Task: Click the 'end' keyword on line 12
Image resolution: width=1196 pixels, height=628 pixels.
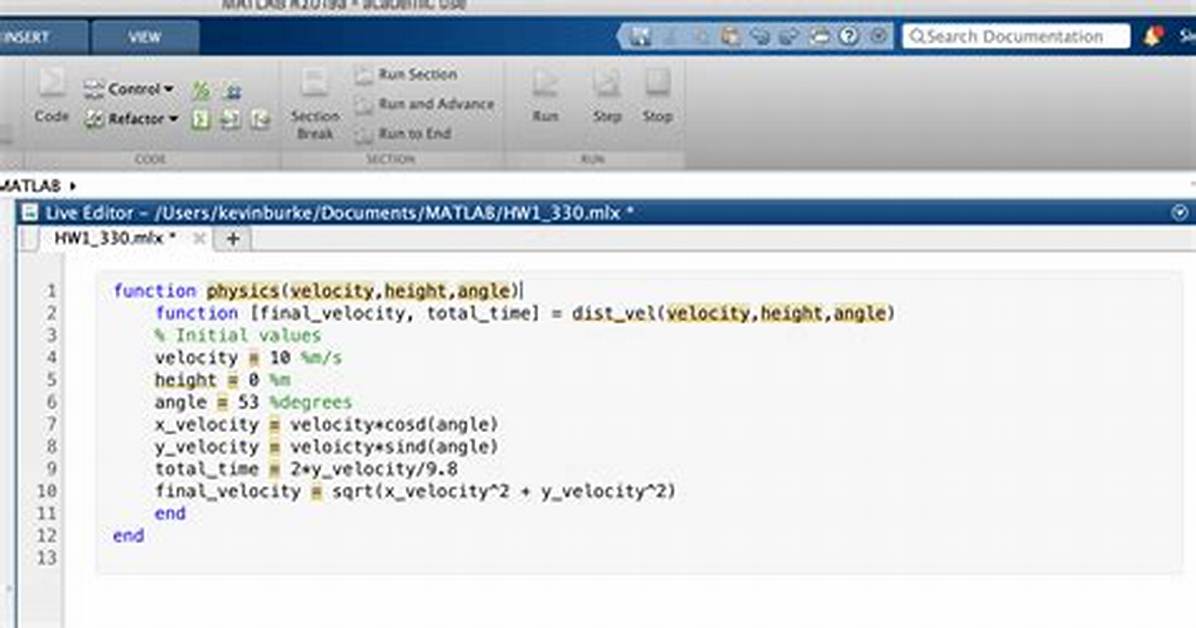Action: [x=128, y=536]
